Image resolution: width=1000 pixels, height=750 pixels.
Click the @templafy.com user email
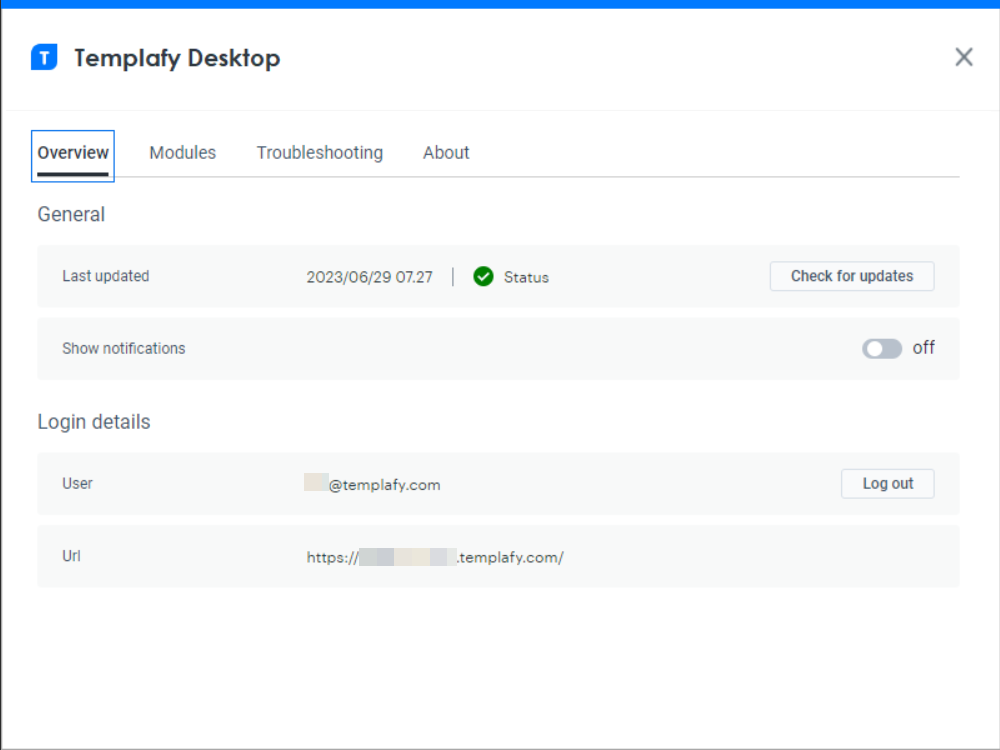pos(373,484)
